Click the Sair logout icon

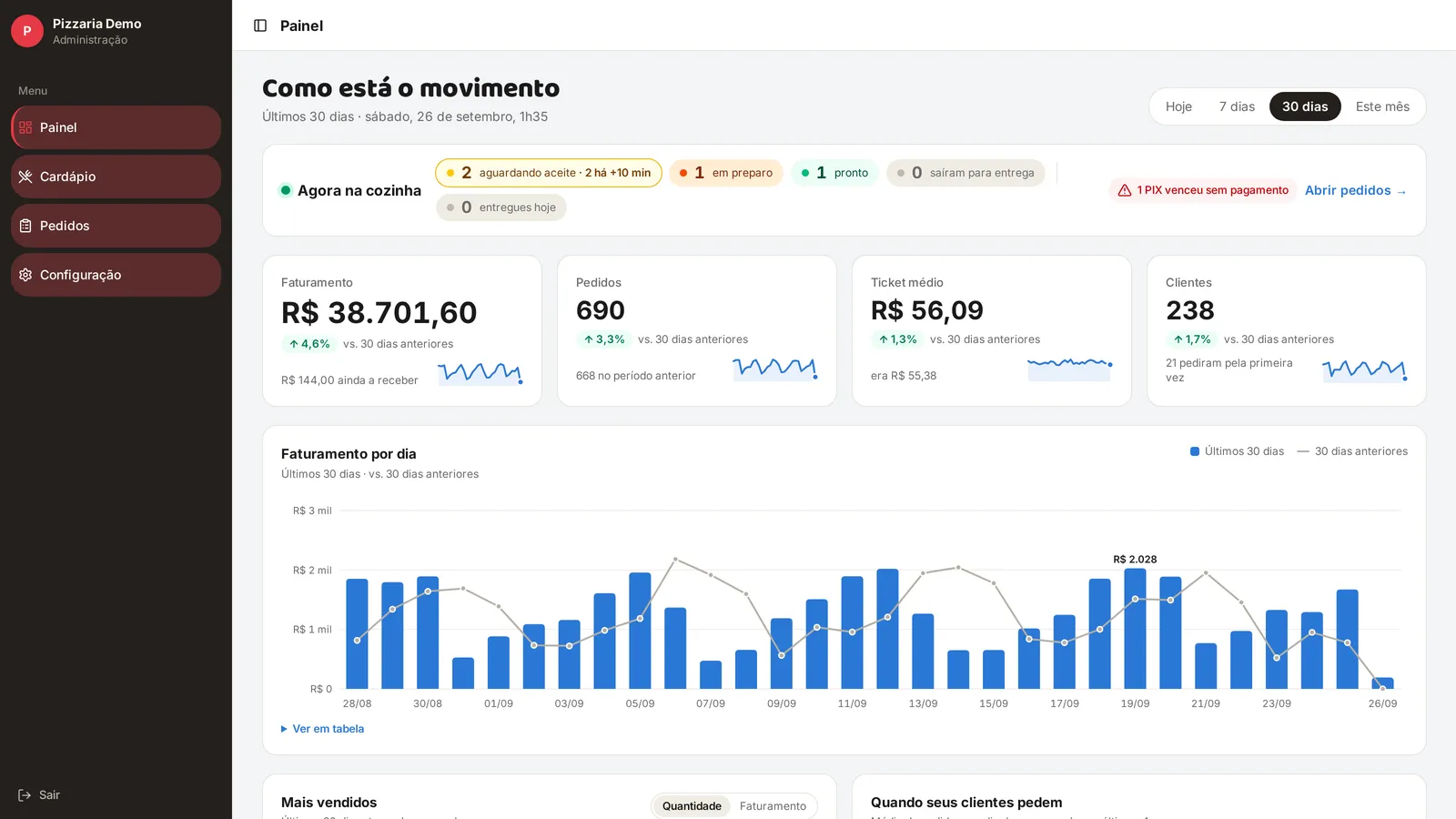click(x=25, y=795)
